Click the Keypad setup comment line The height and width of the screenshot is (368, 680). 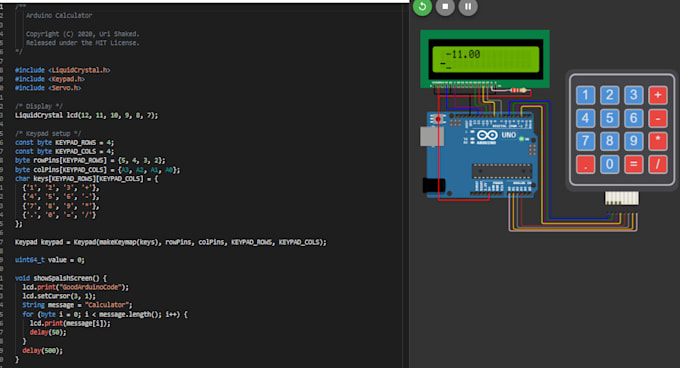pyautogui.click(x=48, y=134)
